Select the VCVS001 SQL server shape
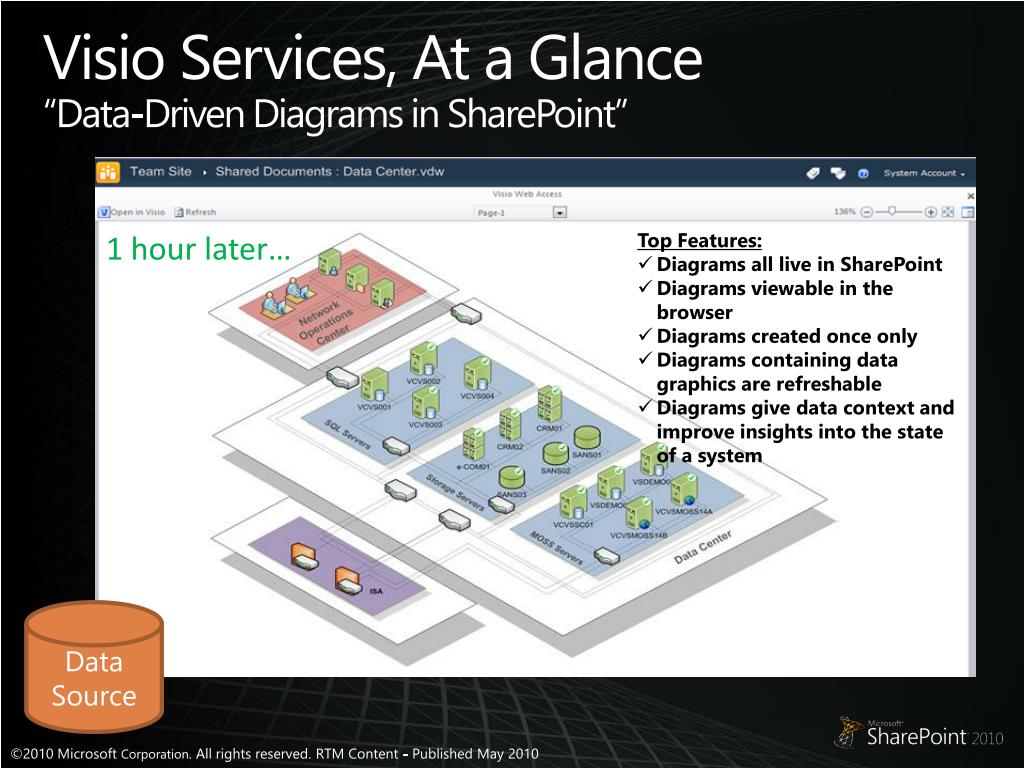The height and width of the screenshot is (768, 1024). [375, 385]
